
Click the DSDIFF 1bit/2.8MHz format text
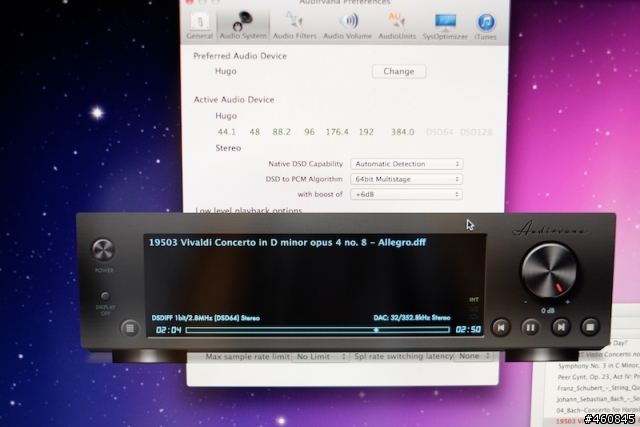coord(206,318)
